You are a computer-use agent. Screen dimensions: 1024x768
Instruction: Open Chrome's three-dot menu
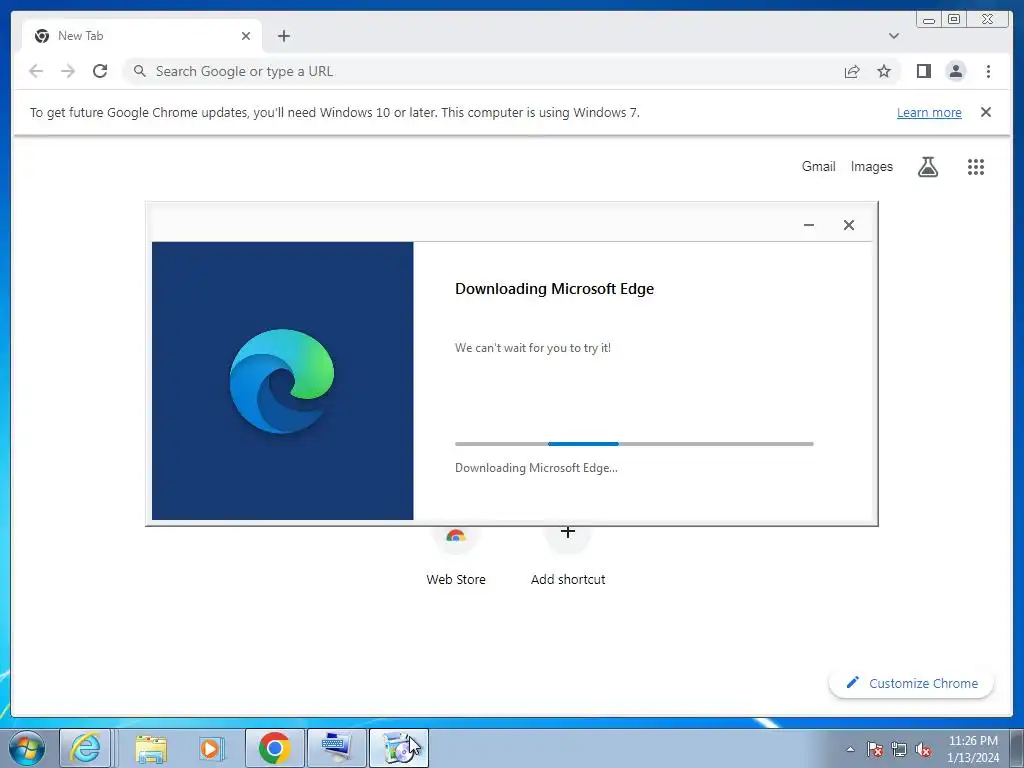(x=988, y=71)
